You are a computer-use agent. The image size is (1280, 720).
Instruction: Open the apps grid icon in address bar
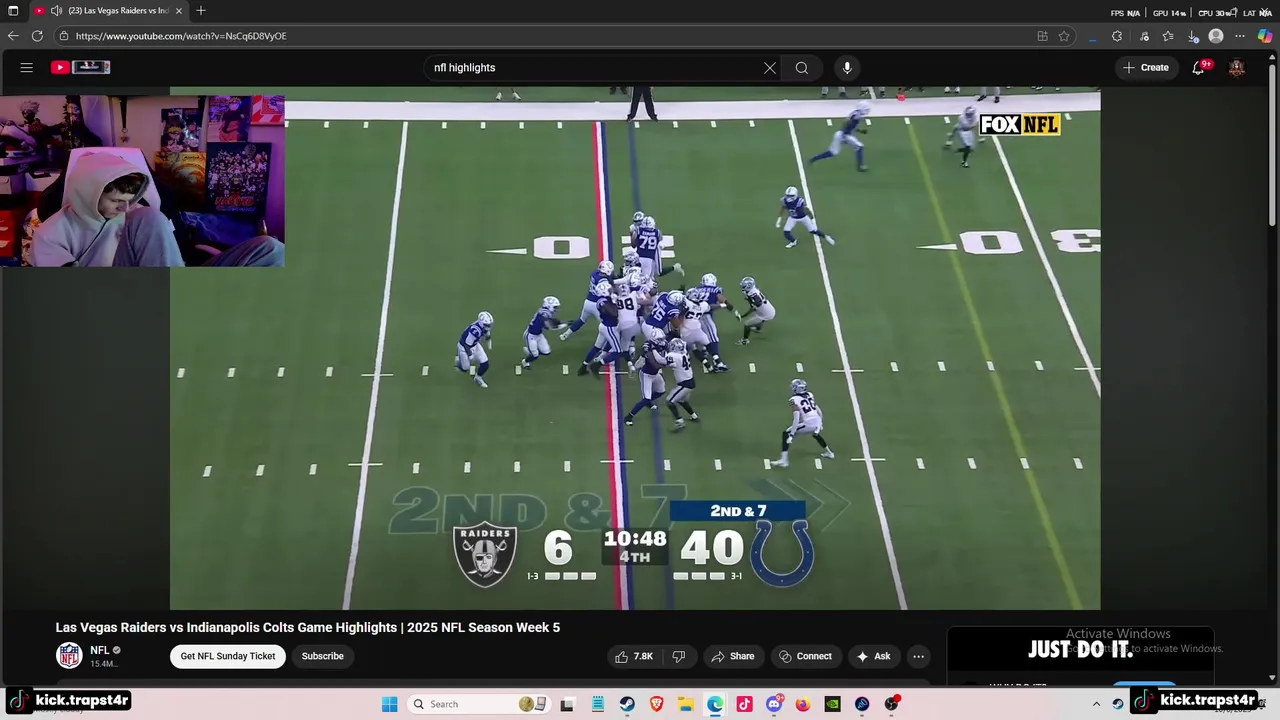(1042, 36)
